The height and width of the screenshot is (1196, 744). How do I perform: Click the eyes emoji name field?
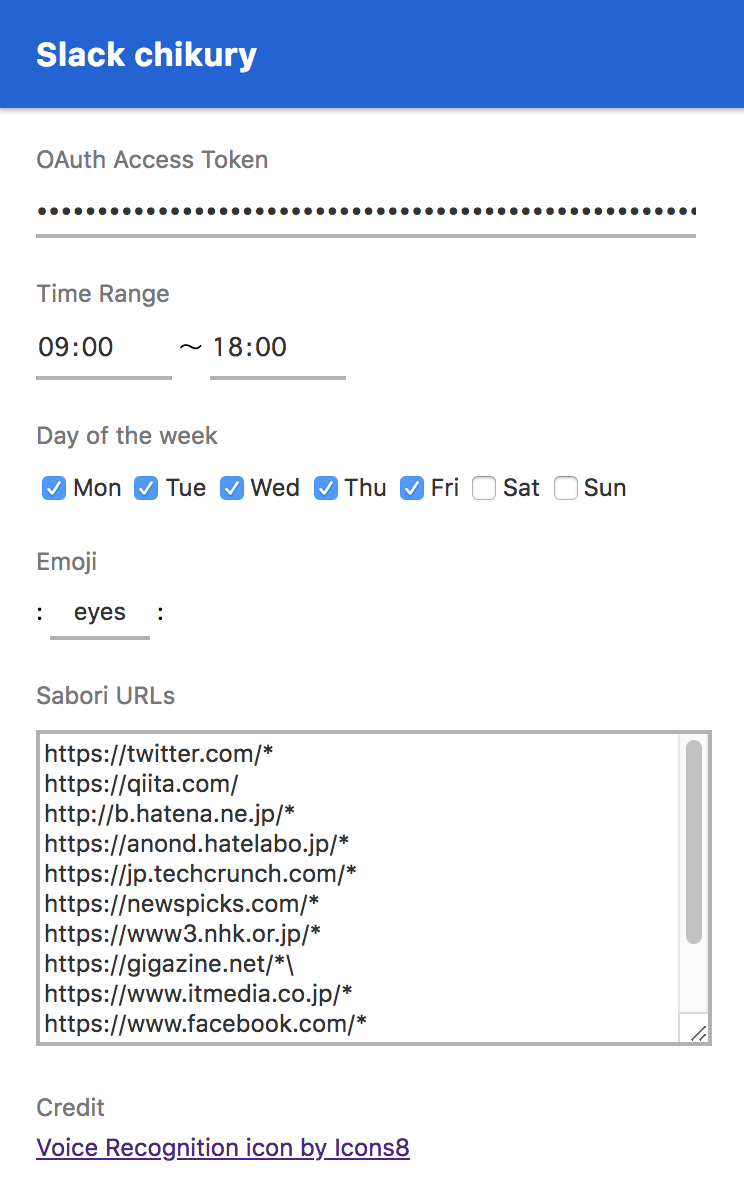[x=100, y=613]
